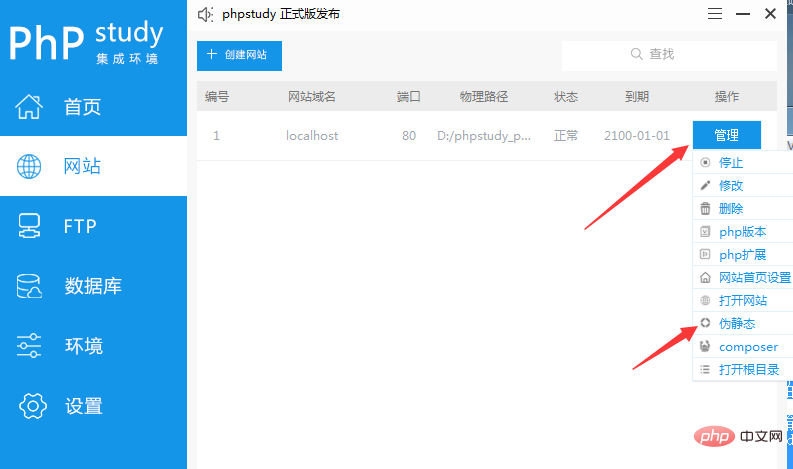Click the 物理路径 column header
The width and height of the screenshot is (793, 469).
484,97
